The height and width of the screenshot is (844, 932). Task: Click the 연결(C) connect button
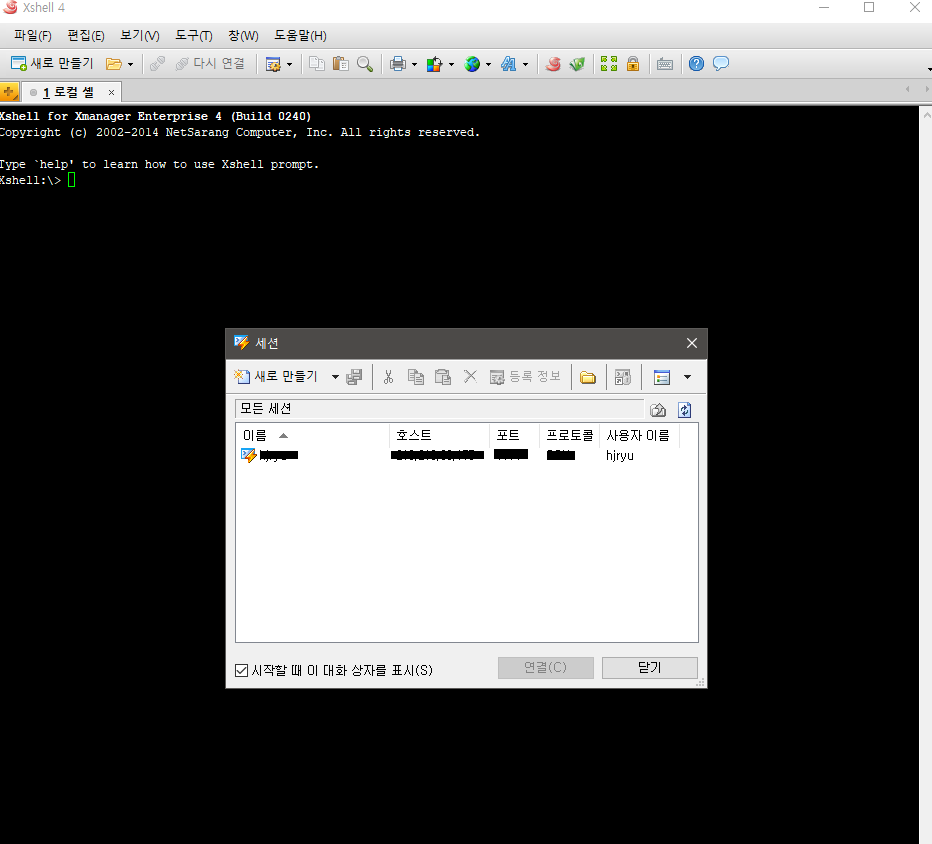click(546, 667)
